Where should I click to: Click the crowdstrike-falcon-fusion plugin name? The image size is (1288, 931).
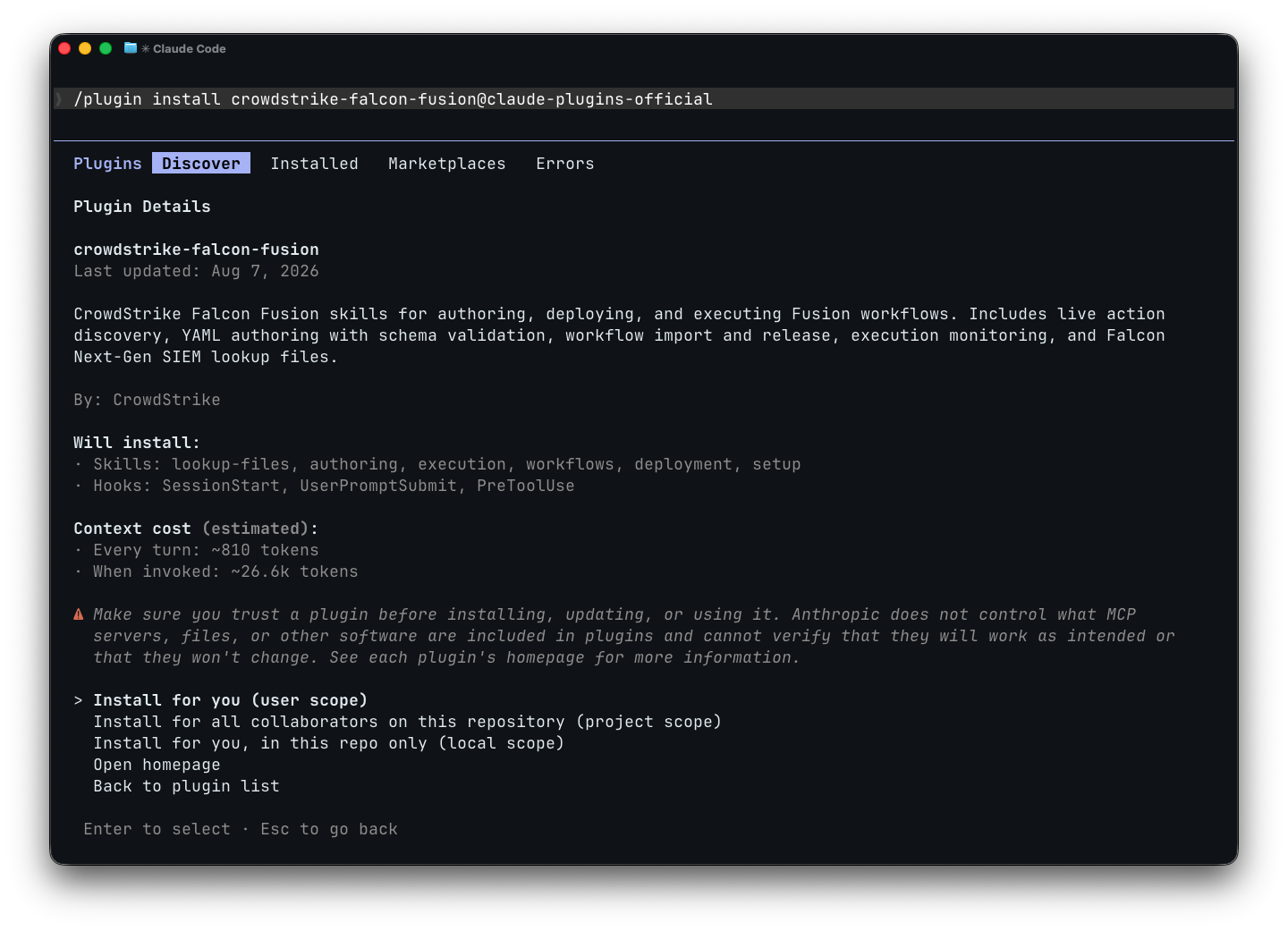[x=196, y=250]
